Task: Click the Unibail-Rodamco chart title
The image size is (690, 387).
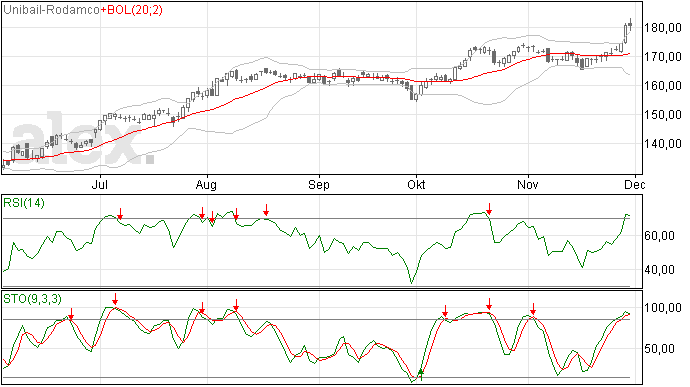Action: 51,10
